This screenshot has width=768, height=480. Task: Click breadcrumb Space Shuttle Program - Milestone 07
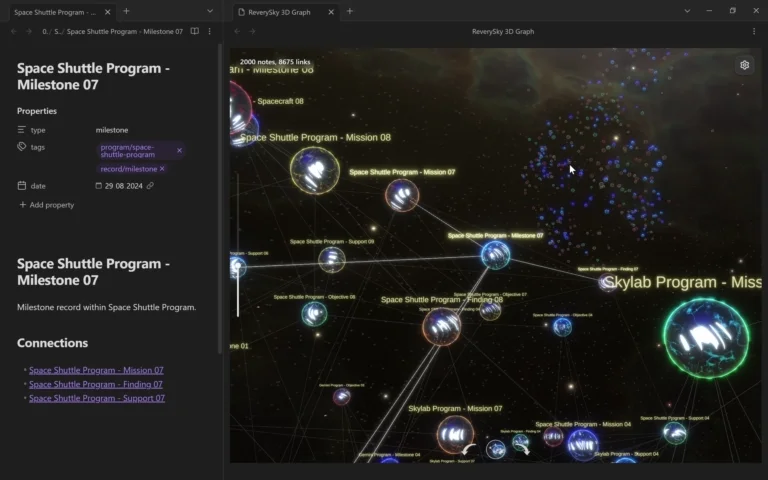[x=124, y=31]
